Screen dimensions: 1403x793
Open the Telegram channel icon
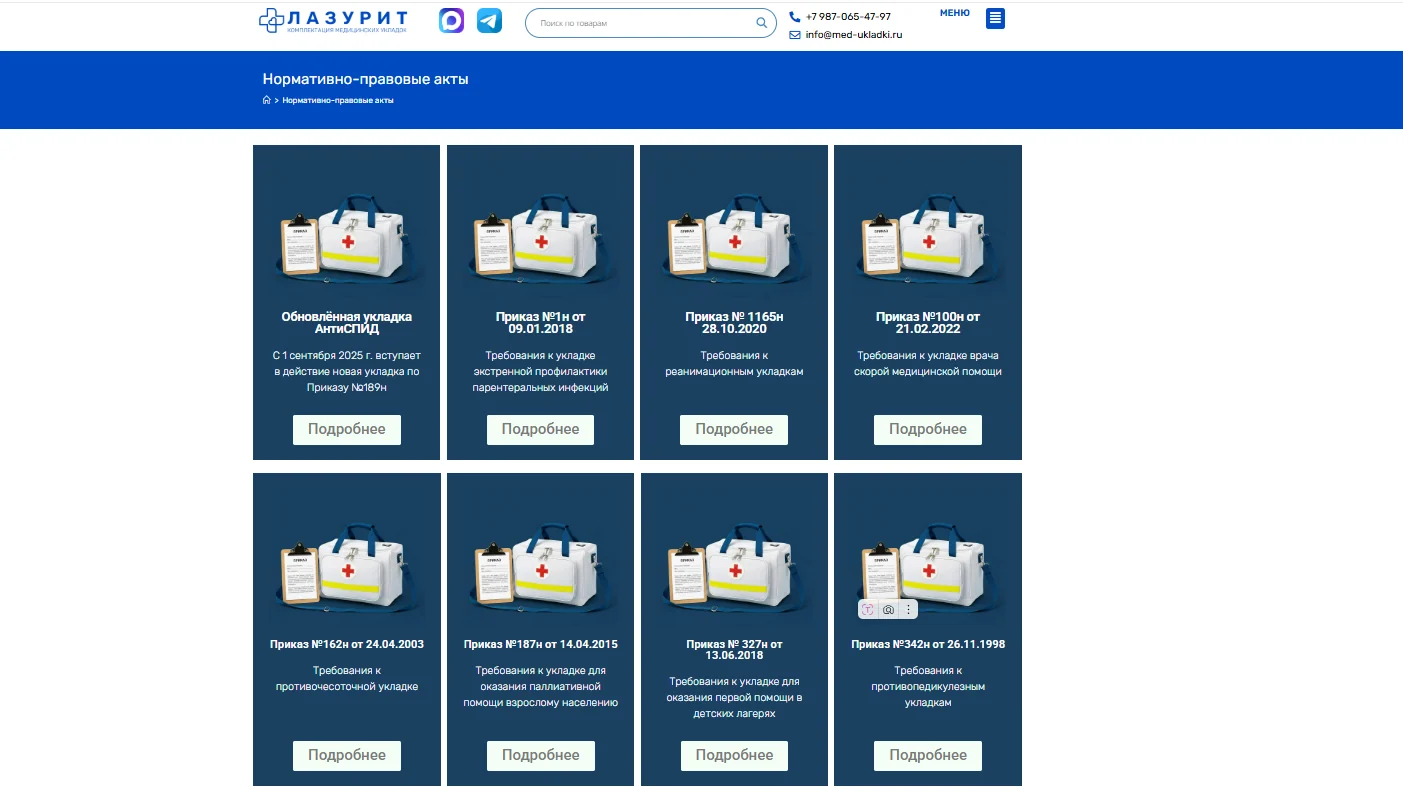pyautogui.click(x=489, y=21)
